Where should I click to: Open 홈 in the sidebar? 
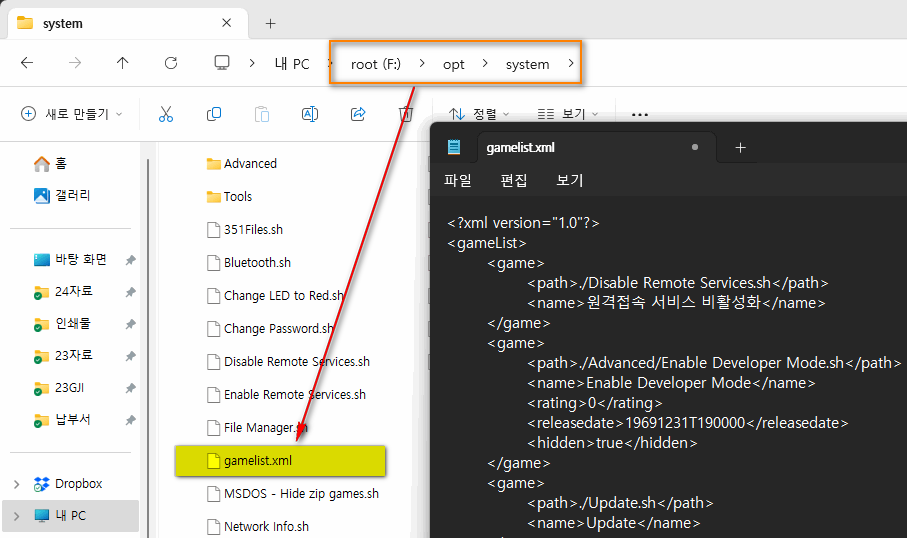tap(50, 164)
